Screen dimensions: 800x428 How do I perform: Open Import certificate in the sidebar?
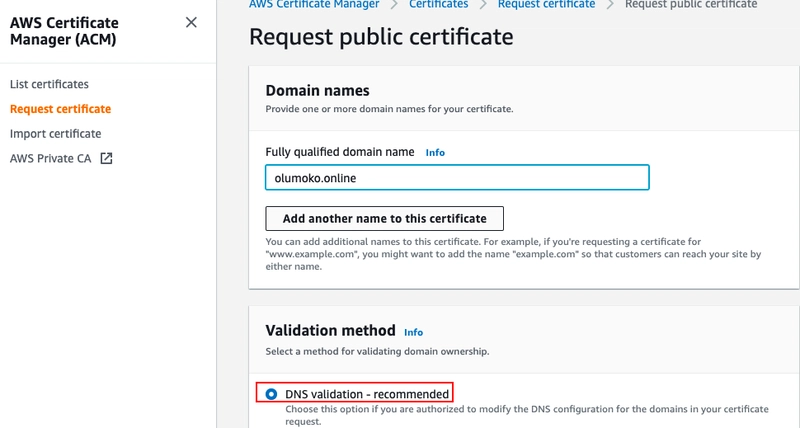(x=55, y=133)
